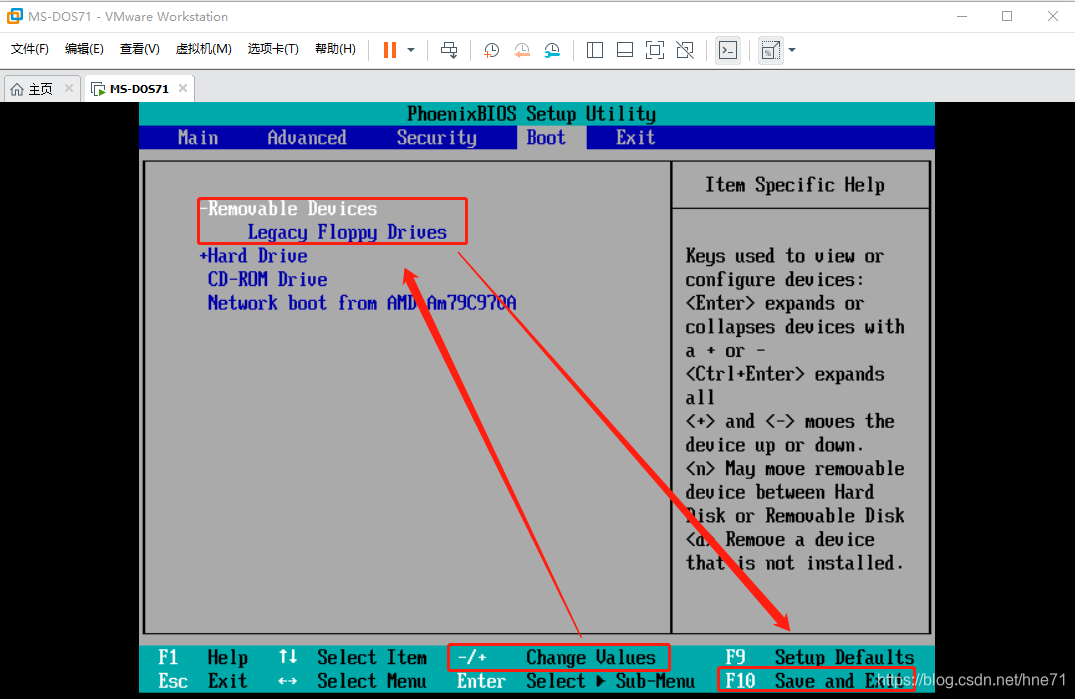This screenshot has width=1075, height=699.
Task: Select the BIOS Security menu
Action: click(x=436, y=138)
